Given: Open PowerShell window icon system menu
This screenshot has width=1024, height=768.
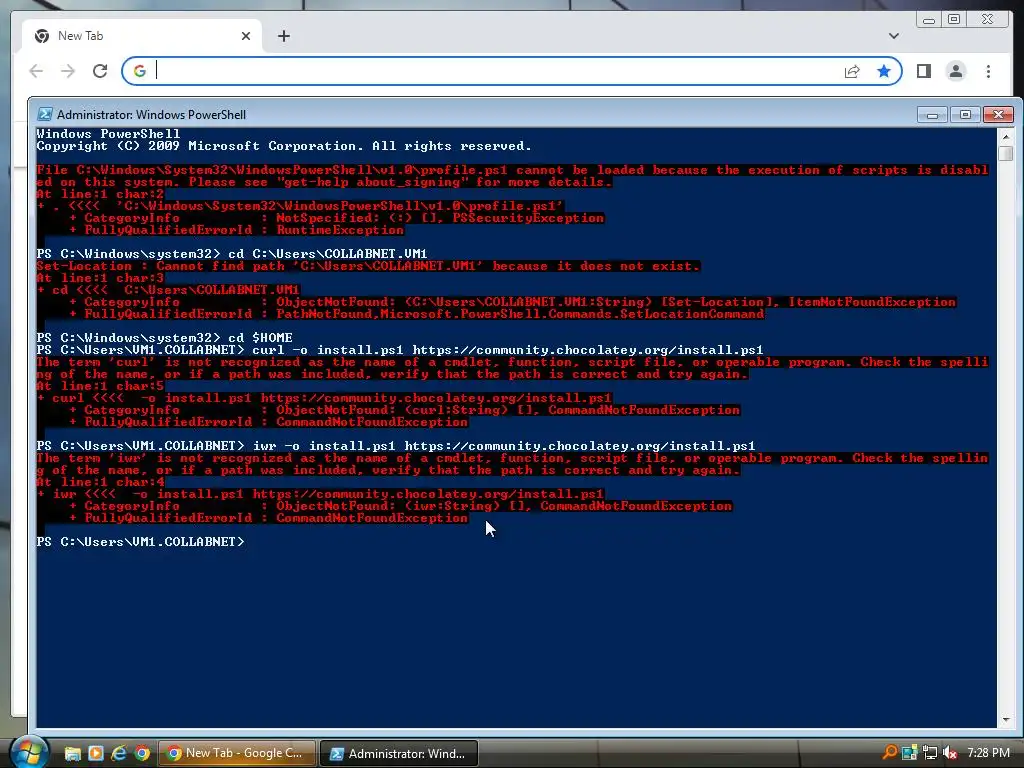Looking at the screenshot, I should pyautogui.click(x=44, y=114).
